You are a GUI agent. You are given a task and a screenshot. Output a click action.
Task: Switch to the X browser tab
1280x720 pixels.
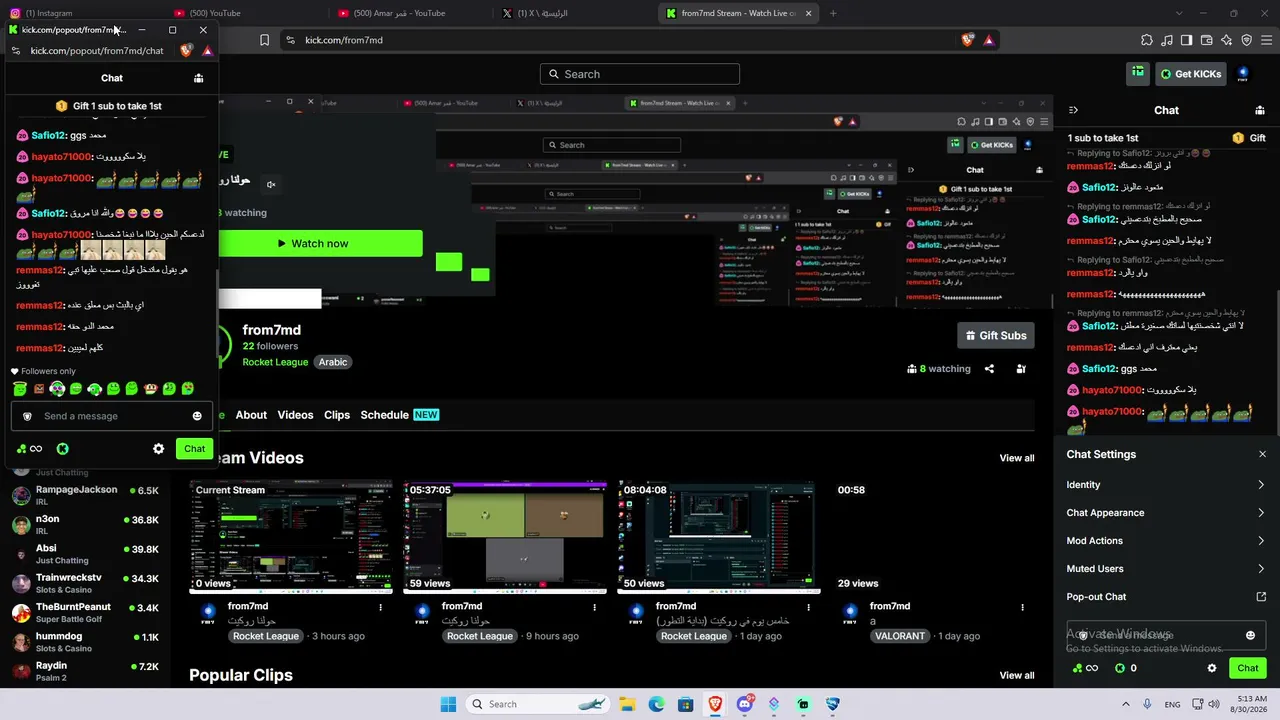[577, 13]
